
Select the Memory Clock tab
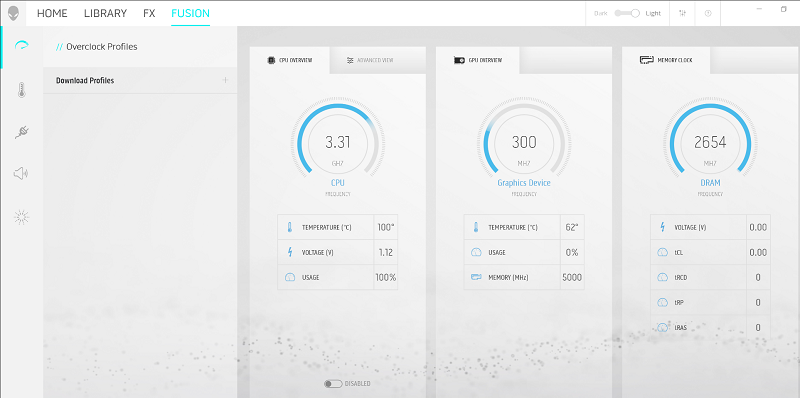tap(666, 60)
